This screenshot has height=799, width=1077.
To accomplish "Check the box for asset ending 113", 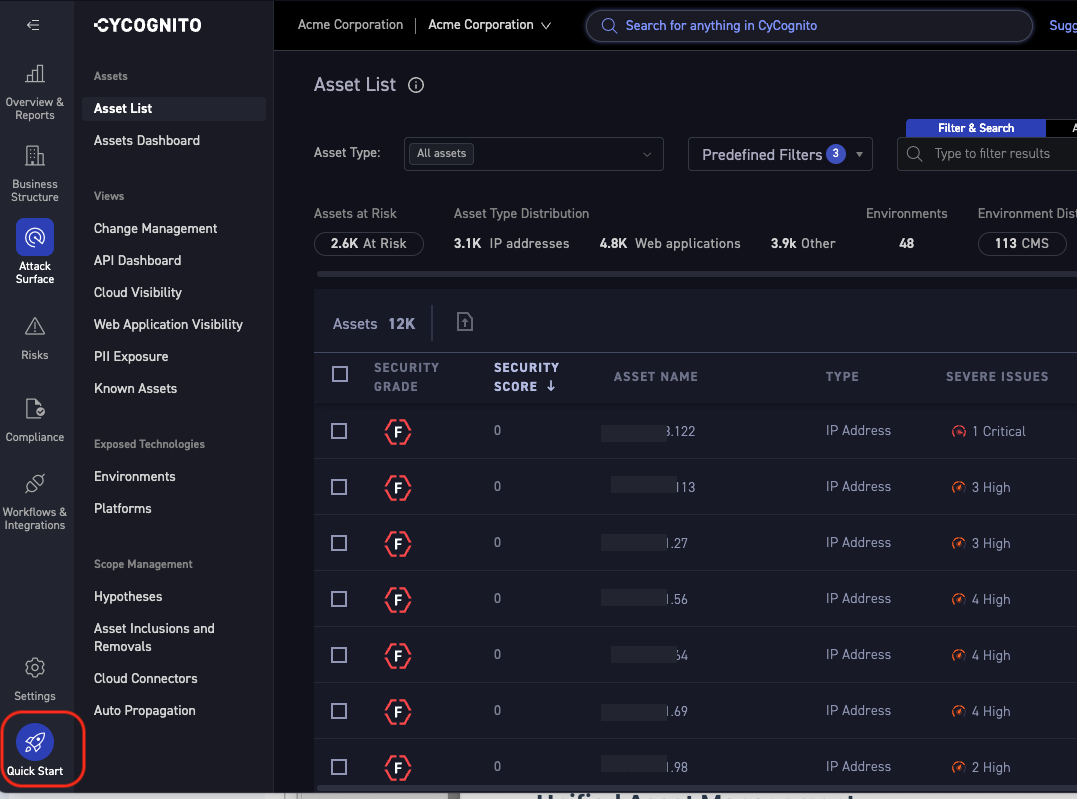I will pos(339,487).
